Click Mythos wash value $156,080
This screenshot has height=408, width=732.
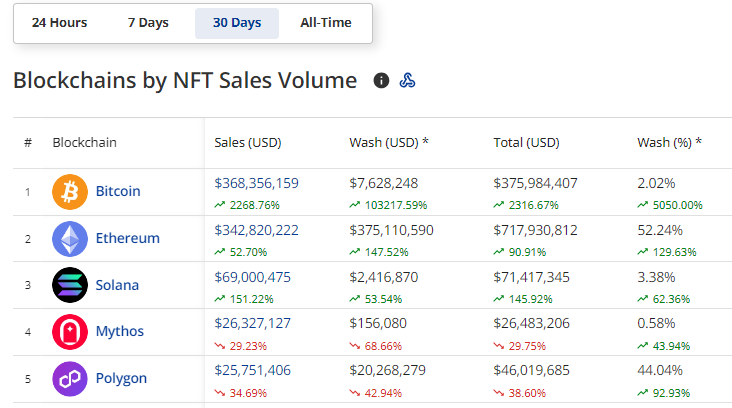[x=378, y=323]
